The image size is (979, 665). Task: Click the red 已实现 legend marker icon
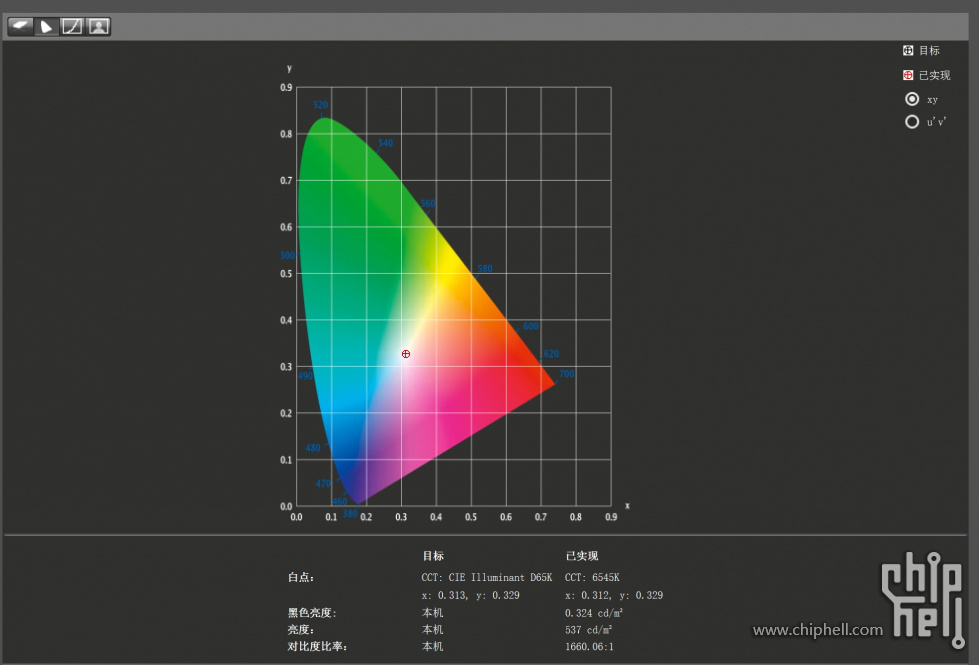tap(908, 75)
